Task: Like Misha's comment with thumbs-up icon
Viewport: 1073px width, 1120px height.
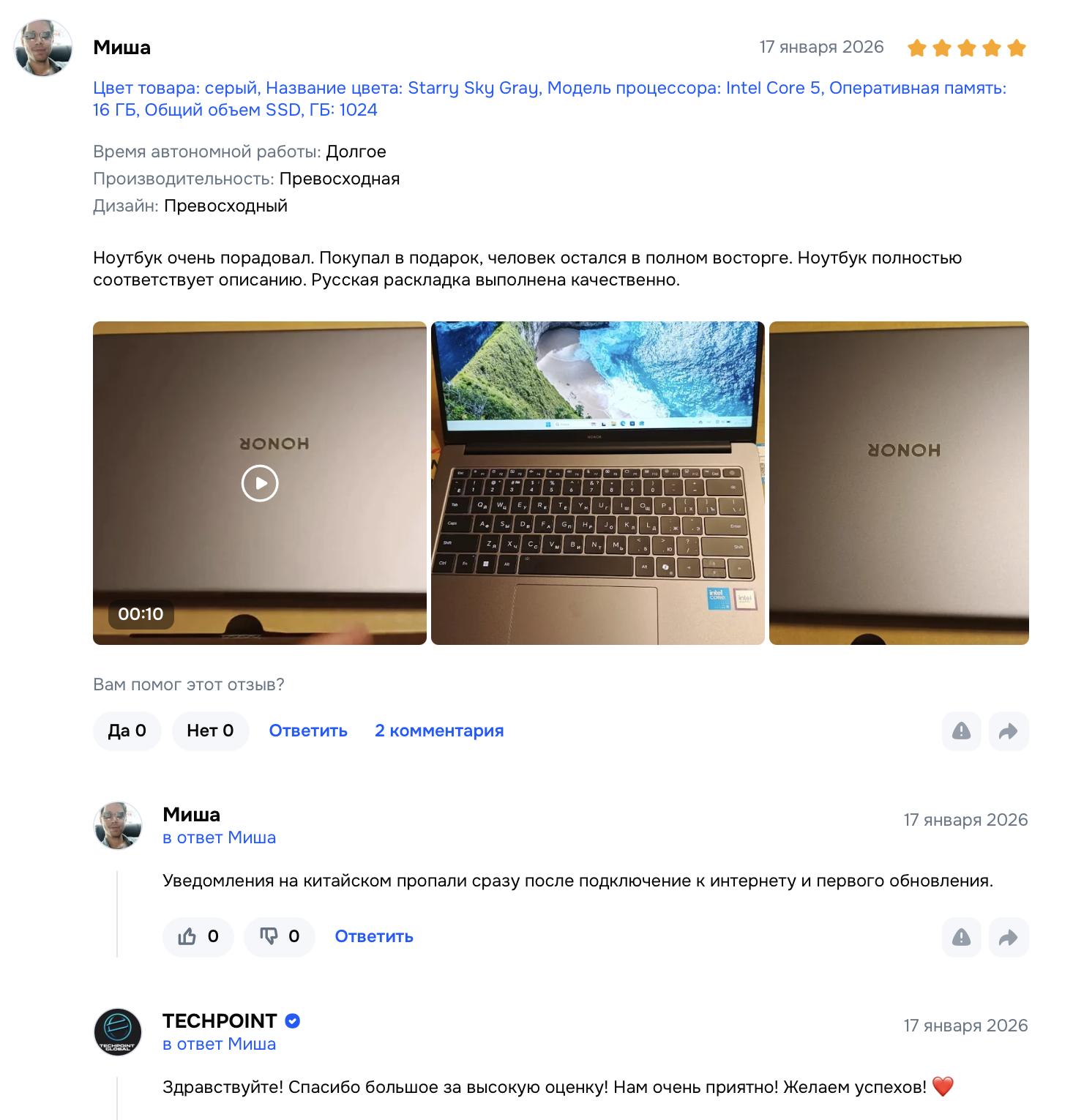Action: (x=198, y=937)
